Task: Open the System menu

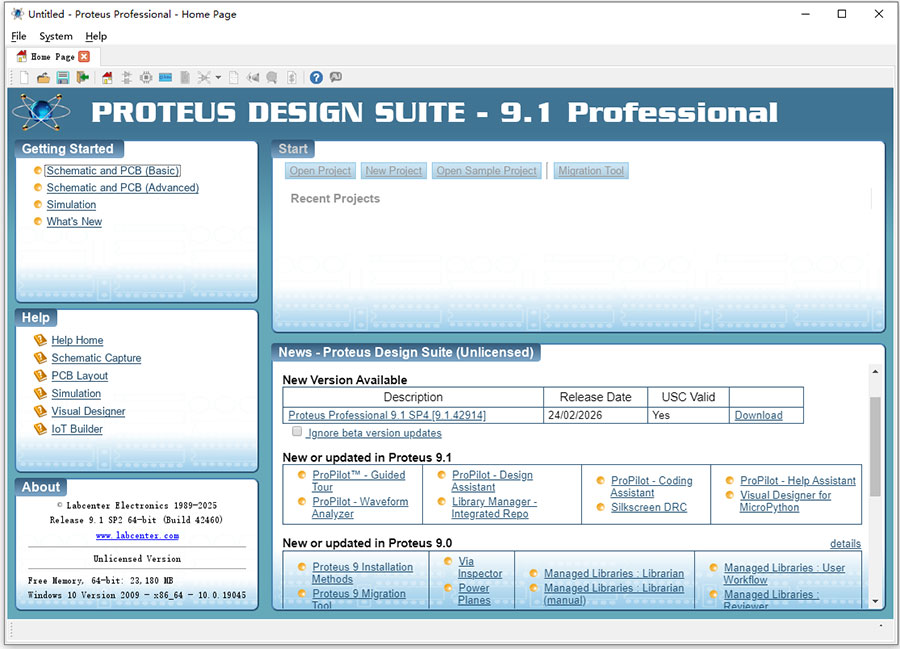Action: click(56, 36)
